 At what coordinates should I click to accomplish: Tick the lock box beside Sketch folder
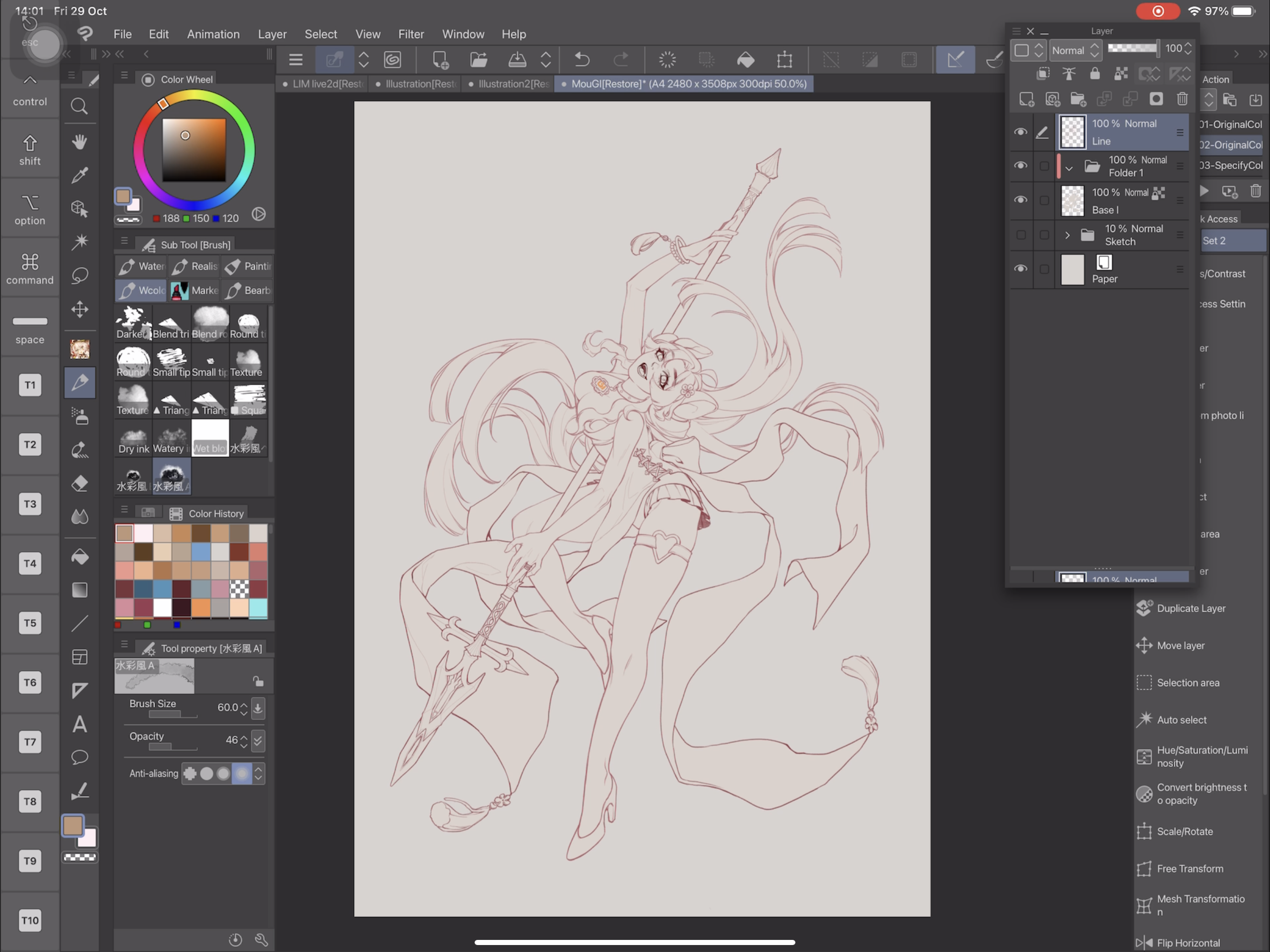pyautogui.click(x=1044, y=235)
